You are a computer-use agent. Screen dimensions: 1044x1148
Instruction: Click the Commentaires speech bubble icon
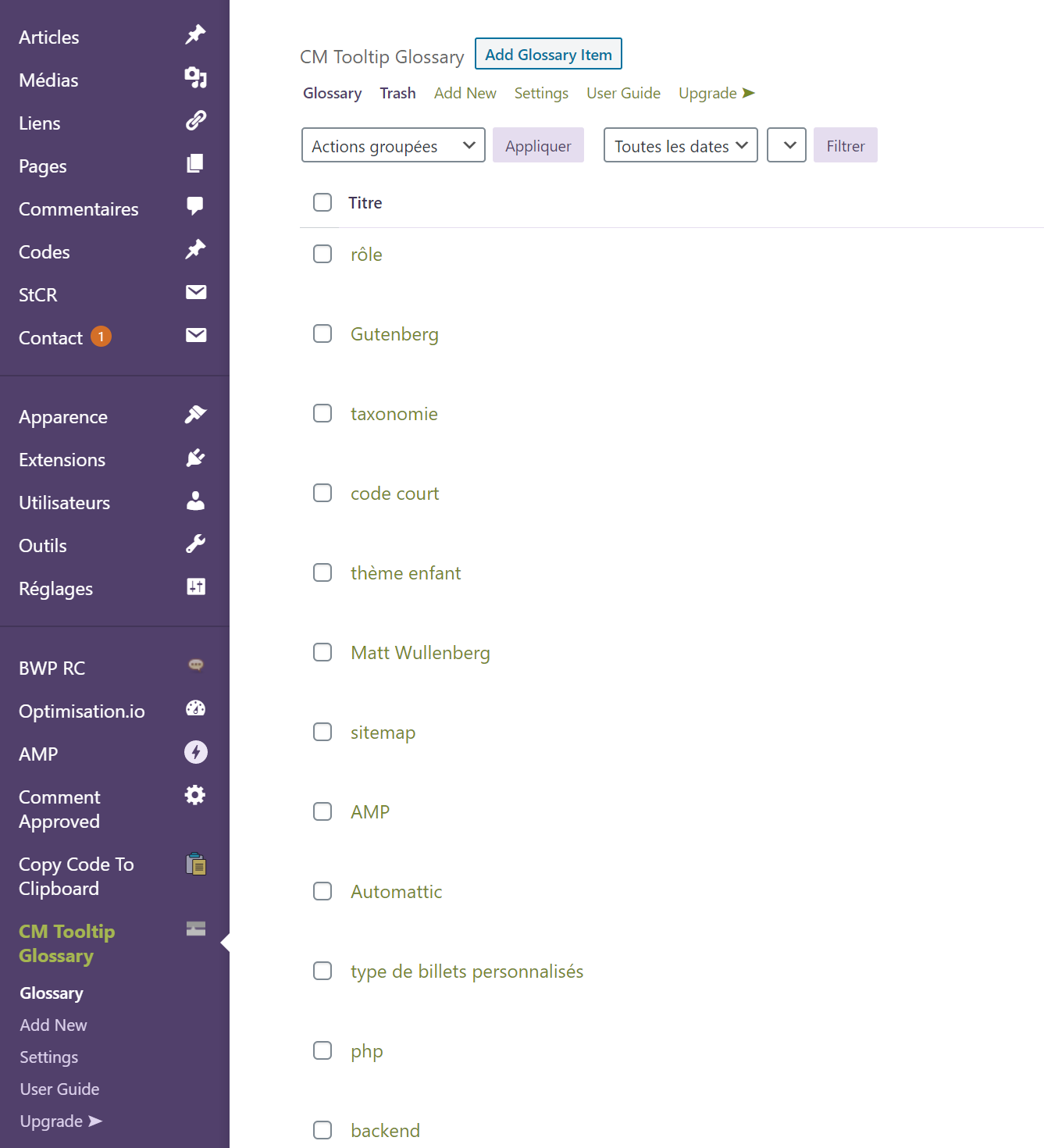click(195, 206)
